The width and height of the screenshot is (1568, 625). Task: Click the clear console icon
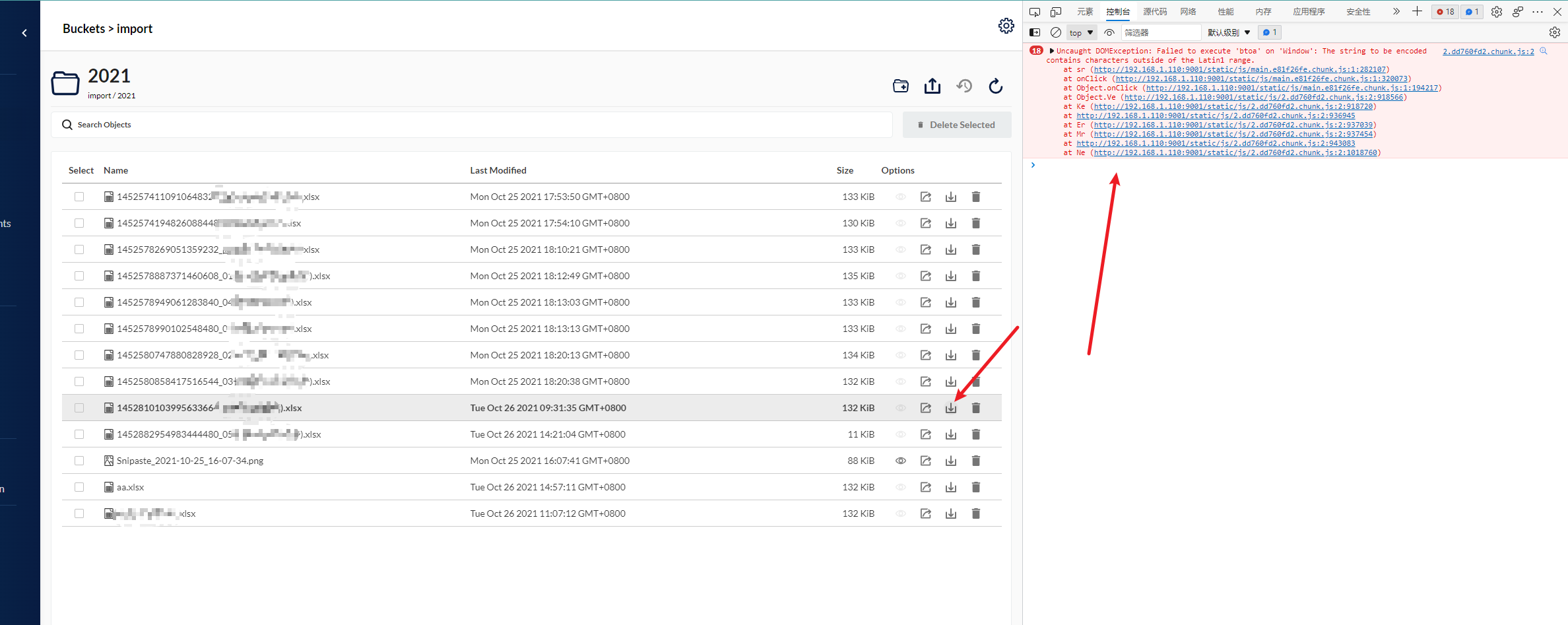[x=1055, y=32]
